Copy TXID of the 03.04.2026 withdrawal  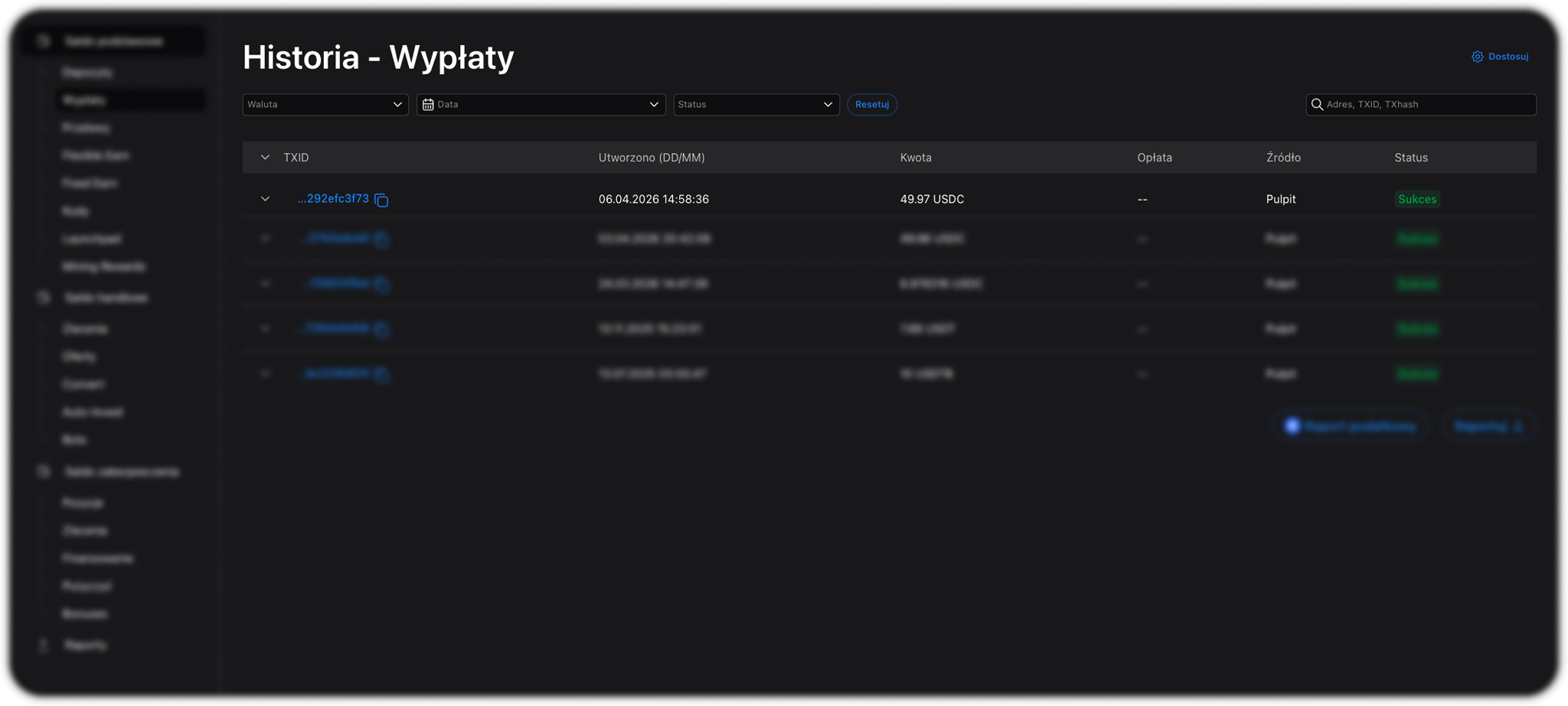tap(381, 240)
